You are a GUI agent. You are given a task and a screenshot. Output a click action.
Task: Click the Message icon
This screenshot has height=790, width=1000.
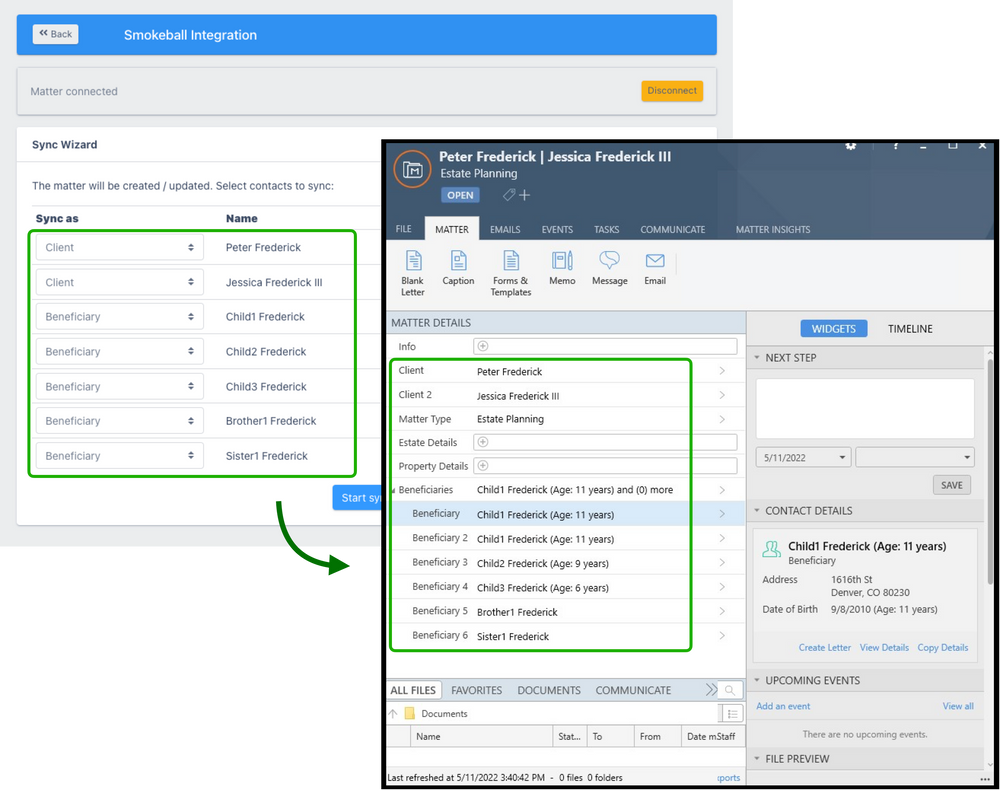point(609,267)
